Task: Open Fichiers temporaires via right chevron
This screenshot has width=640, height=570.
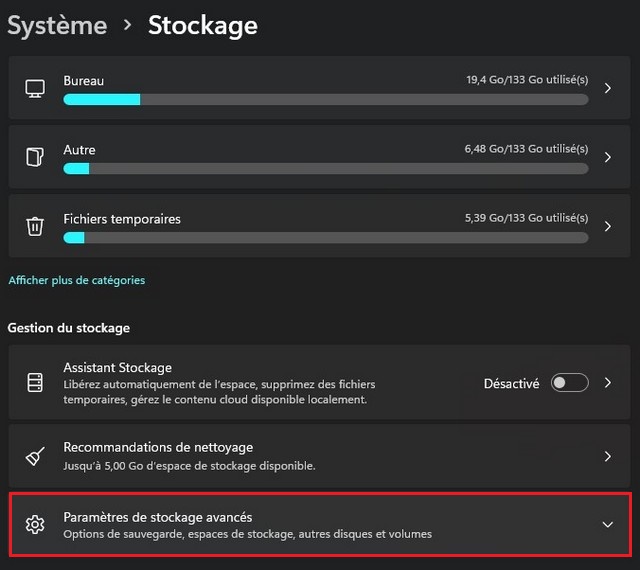Action: pyautogui.click(x=608, y=226)
